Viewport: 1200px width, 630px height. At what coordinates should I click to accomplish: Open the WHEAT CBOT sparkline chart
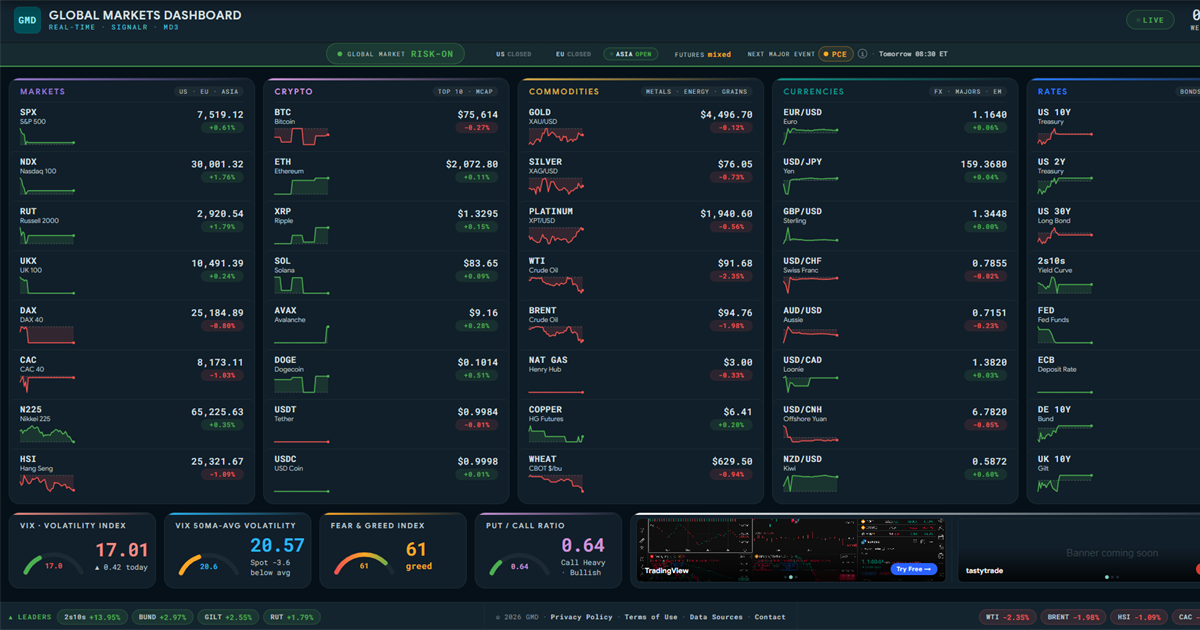(556, 482)
